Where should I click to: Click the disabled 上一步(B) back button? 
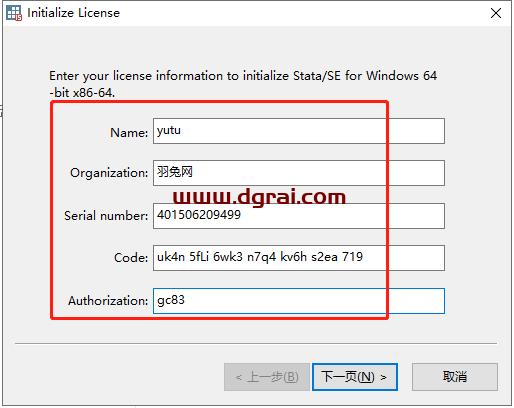(x=267, y=377)
